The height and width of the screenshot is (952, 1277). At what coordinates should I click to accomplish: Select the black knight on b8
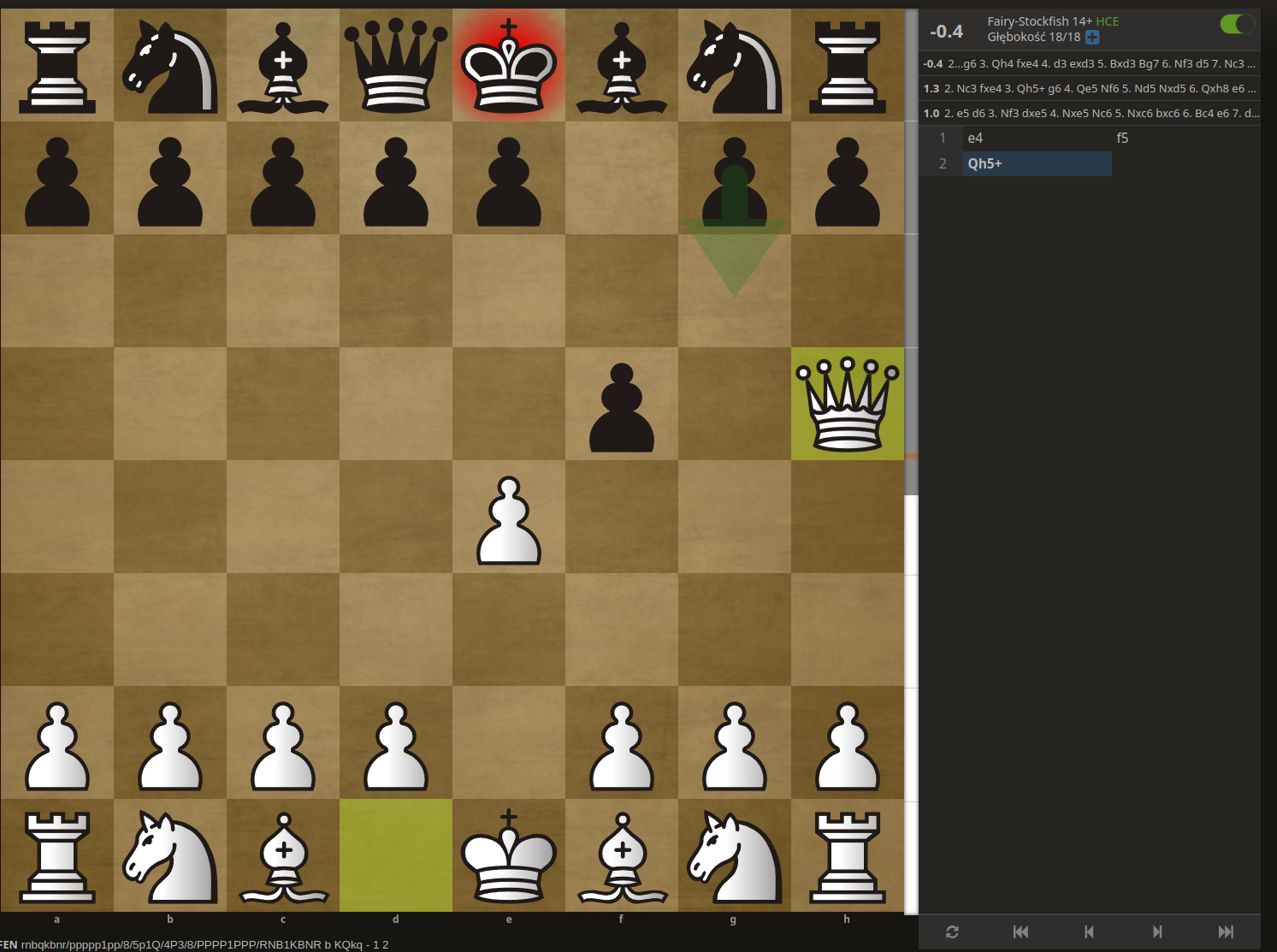[170, 65]
